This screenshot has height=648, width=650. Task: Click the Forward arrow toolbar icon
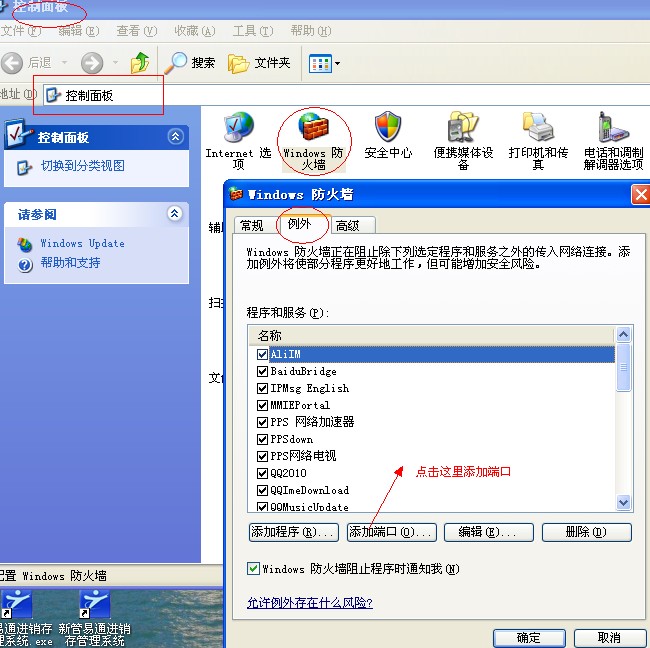[x=92, y=63]
